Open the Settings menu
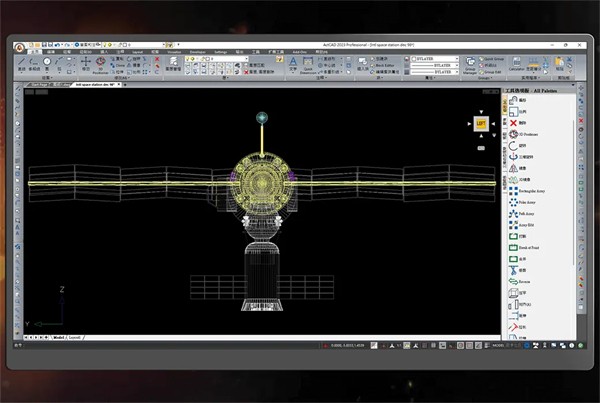The image size is (600, 403). tap(221, 51)
